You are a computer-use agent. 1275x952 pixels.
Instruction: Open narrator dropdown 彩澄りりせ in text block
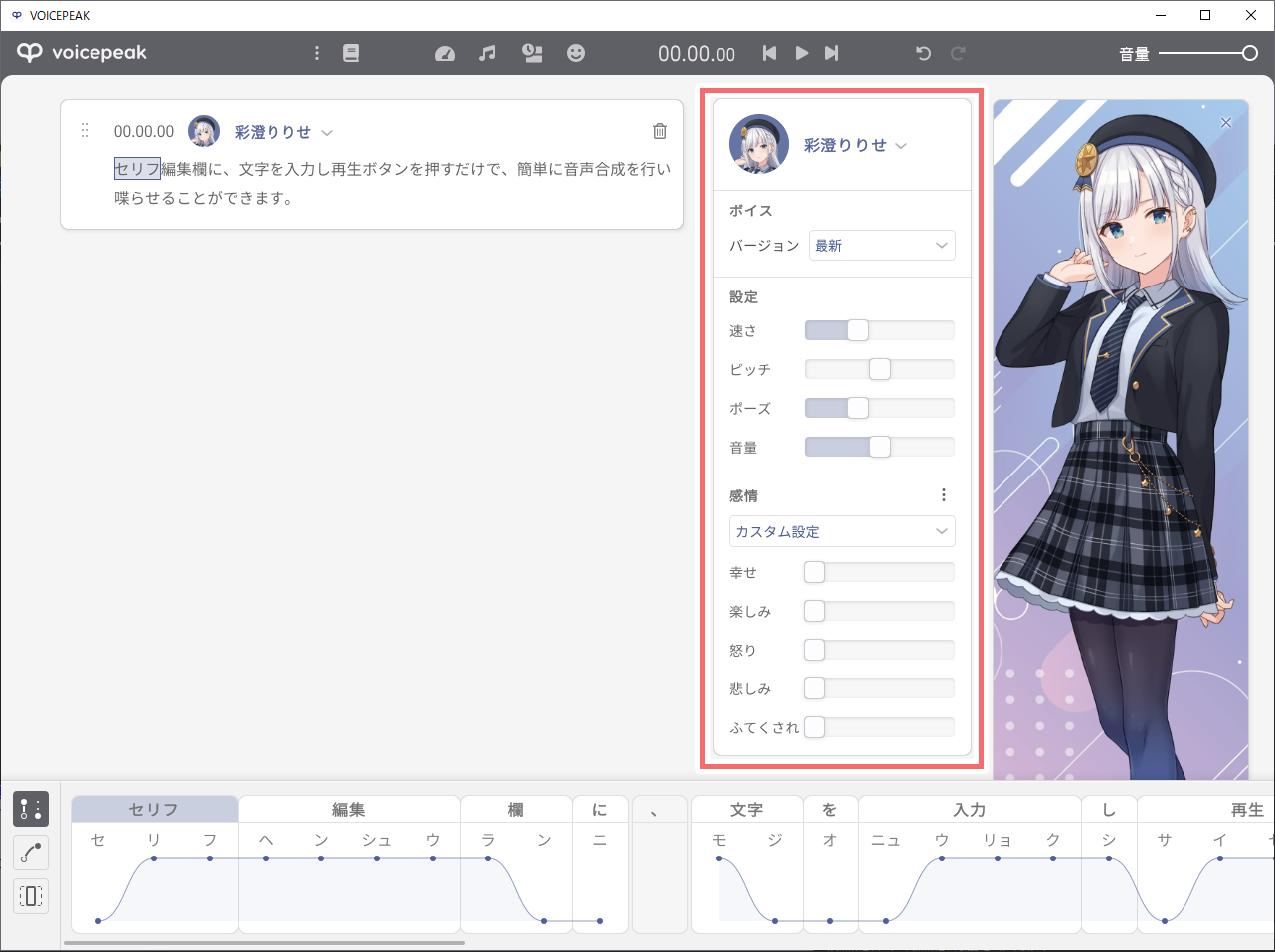pyautogui.click(x=283, y=132)
